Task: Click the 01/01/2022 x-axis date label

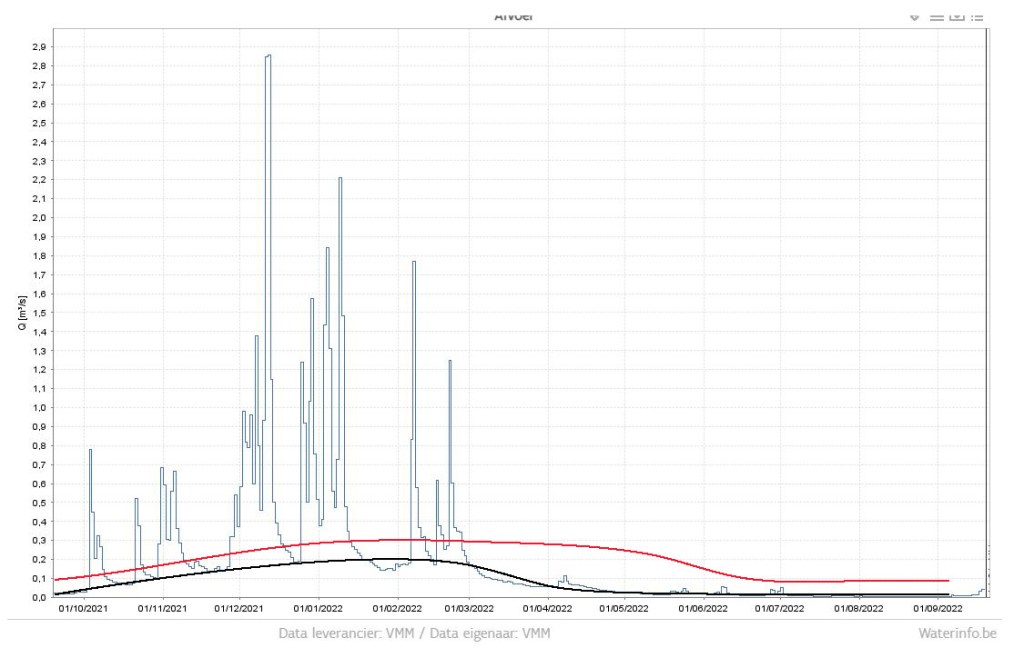Action: click(319, 607)
